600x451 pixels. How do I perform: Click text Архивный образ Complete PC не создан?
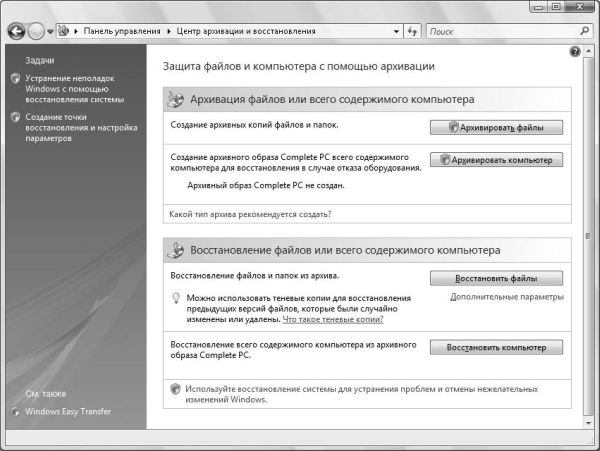click(x=266, y=186)
